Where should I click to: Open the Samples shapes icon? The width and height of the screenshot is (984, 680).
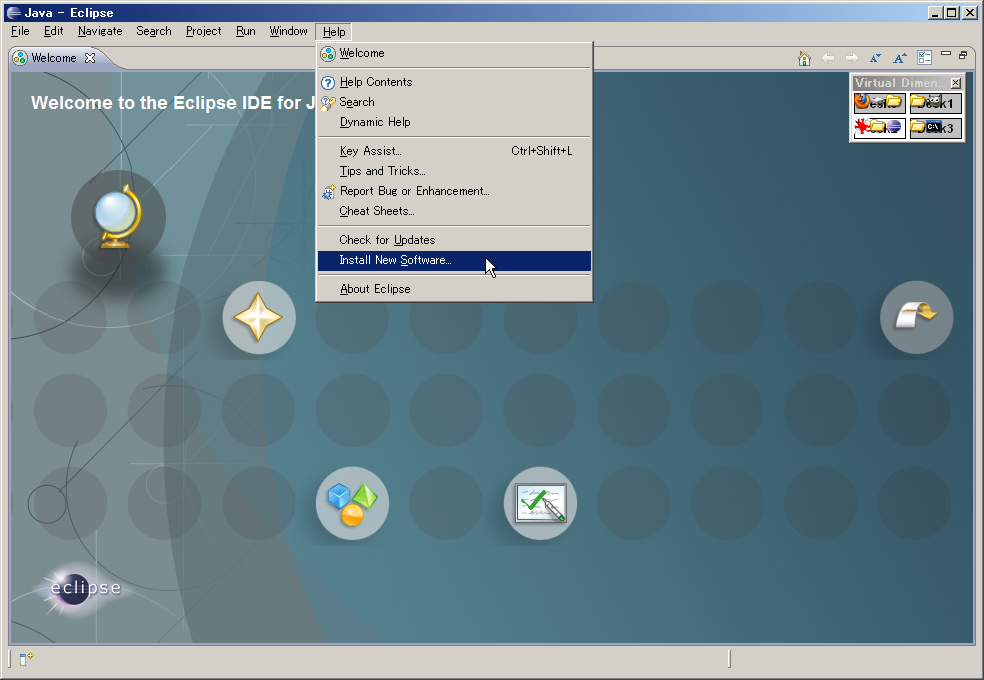click(x=352, y=503)
